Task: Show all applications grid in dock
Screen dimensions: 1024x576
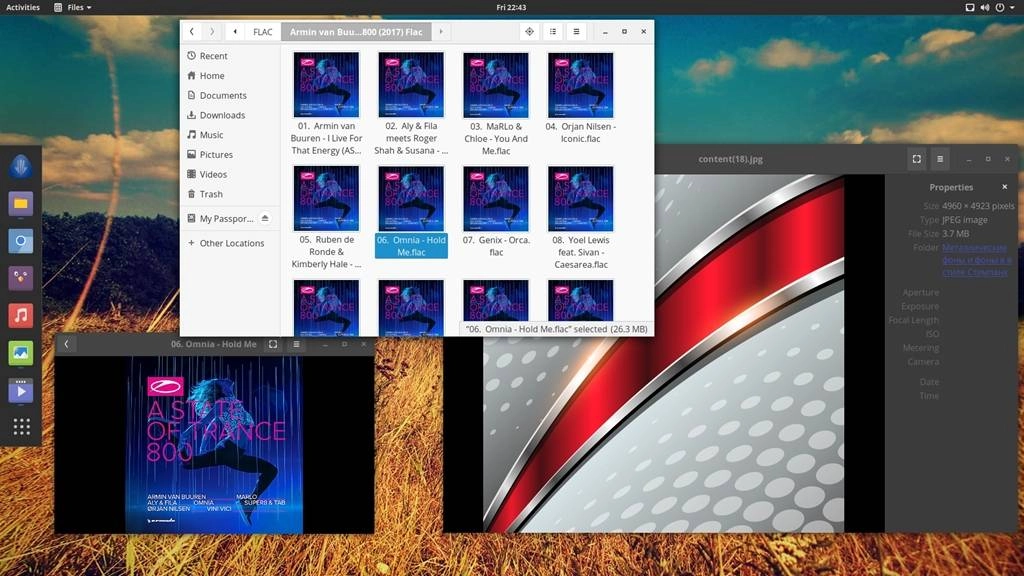Action: [x=22, y=426]
